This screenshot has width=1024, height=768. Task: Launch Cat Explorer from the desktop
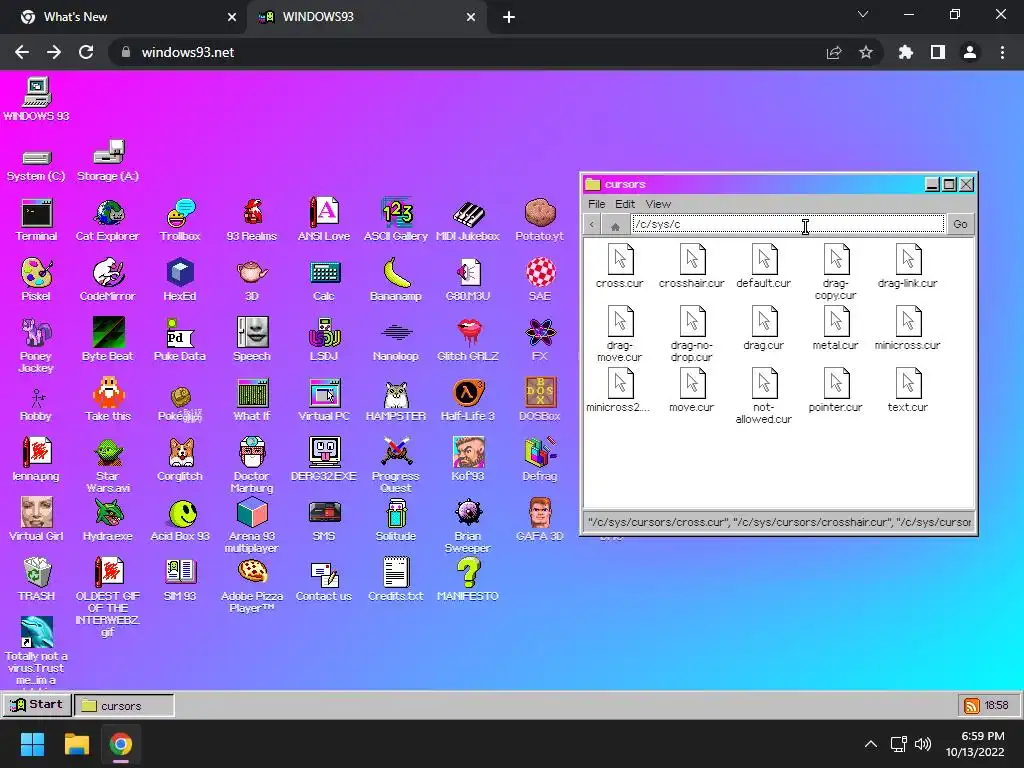pos(108,221)
